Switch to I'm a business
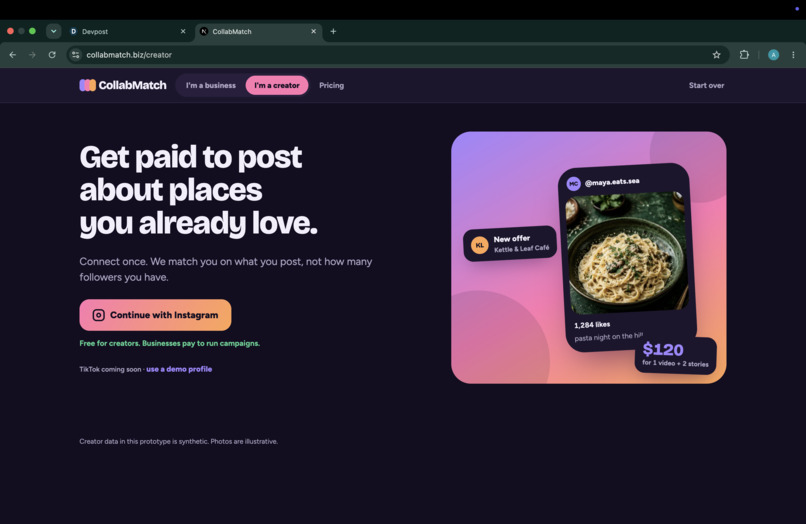This screenshot has height=524, width=806. coord(211,85)
